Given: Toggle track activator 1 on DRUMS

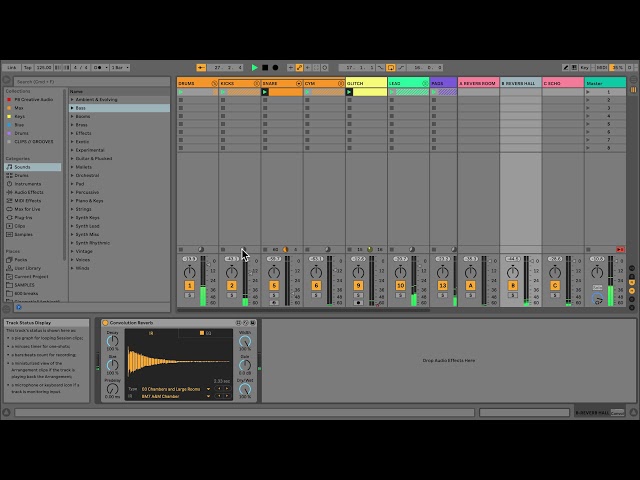Looking at the screenshot, I should pos(189,286).
